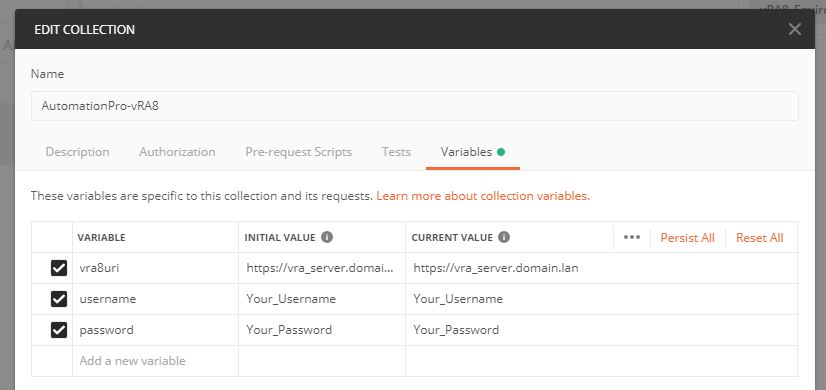Image resolution: width=826 pixels, height=390 pixels.
Task: Go to the Tests tab
Action: 396,152
